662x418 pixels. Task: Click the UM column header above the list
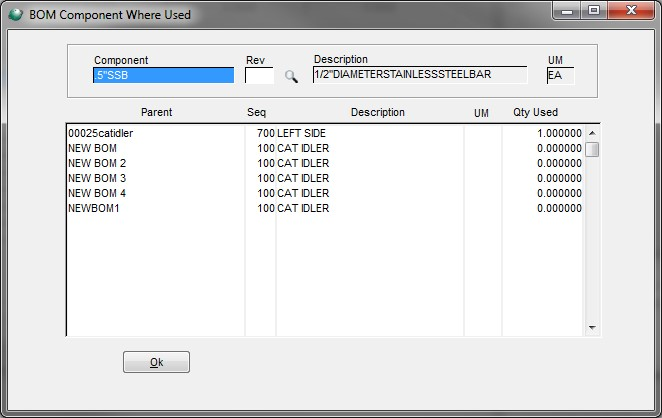[x=481, y=113]
